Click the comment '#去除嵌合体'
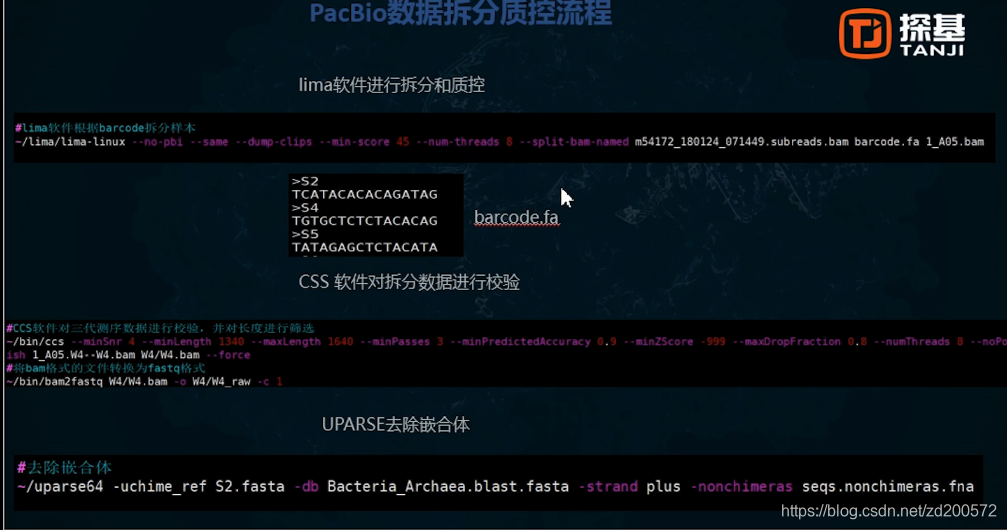Screen dimensions: 1007x530 [x=65, y=468]
